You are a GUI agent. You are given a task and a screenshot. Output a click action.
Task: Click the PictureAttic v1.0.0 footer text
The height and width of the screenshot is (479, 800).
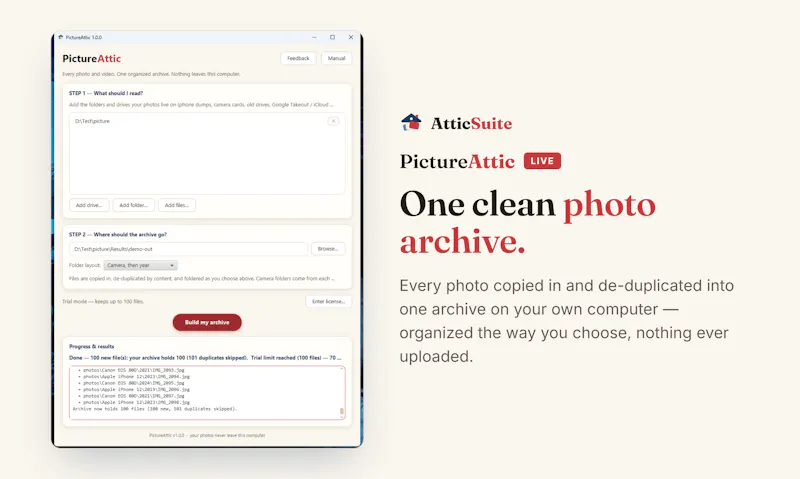(x=207, y=436)
